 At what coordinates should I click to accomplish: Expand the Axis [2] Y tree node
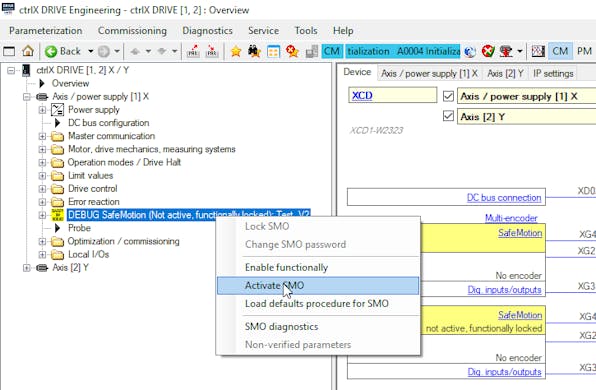click(x=27, y=268)
